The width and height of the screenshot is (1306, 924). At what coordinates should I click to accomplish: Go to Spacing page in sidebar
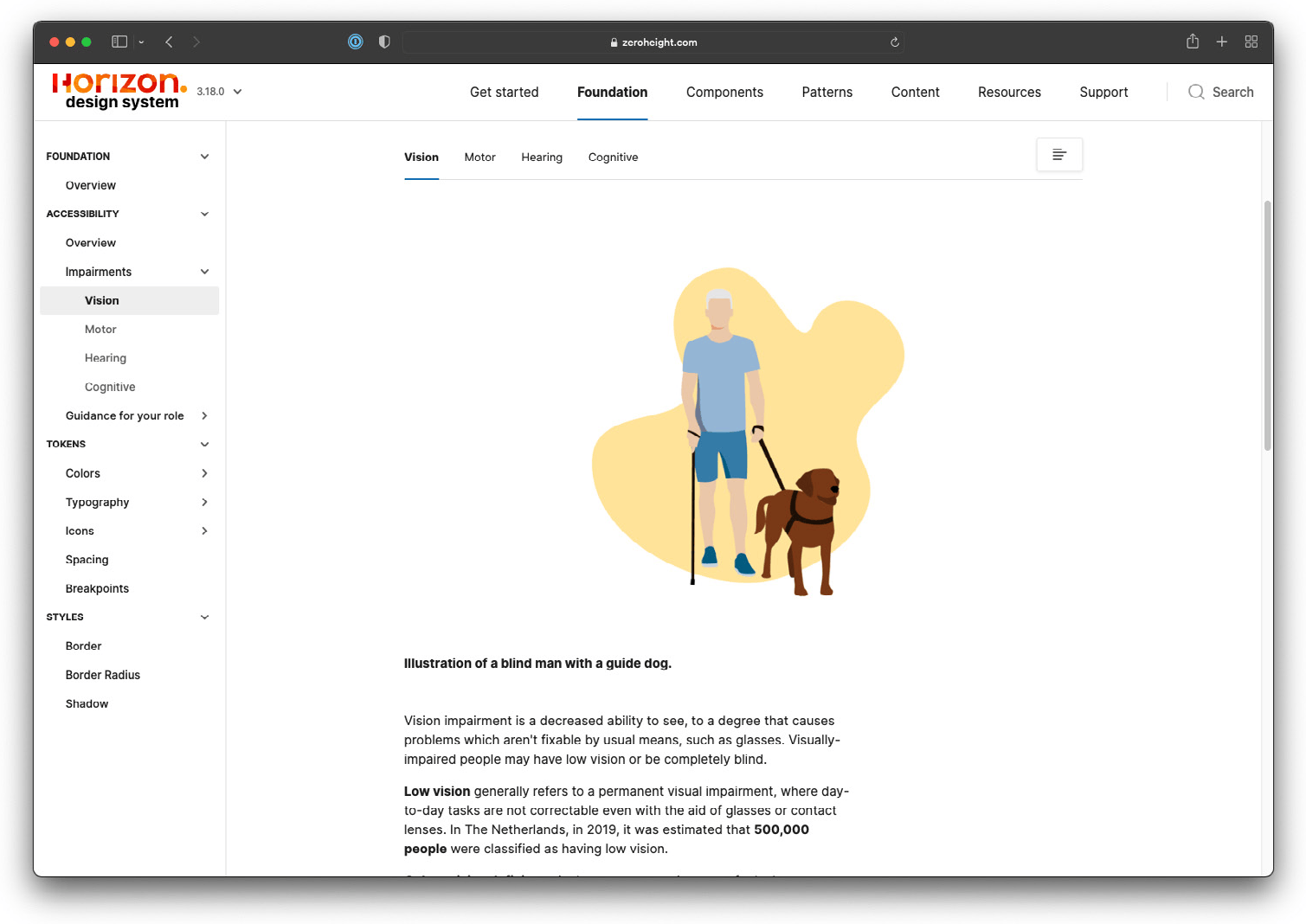point(87,560)
